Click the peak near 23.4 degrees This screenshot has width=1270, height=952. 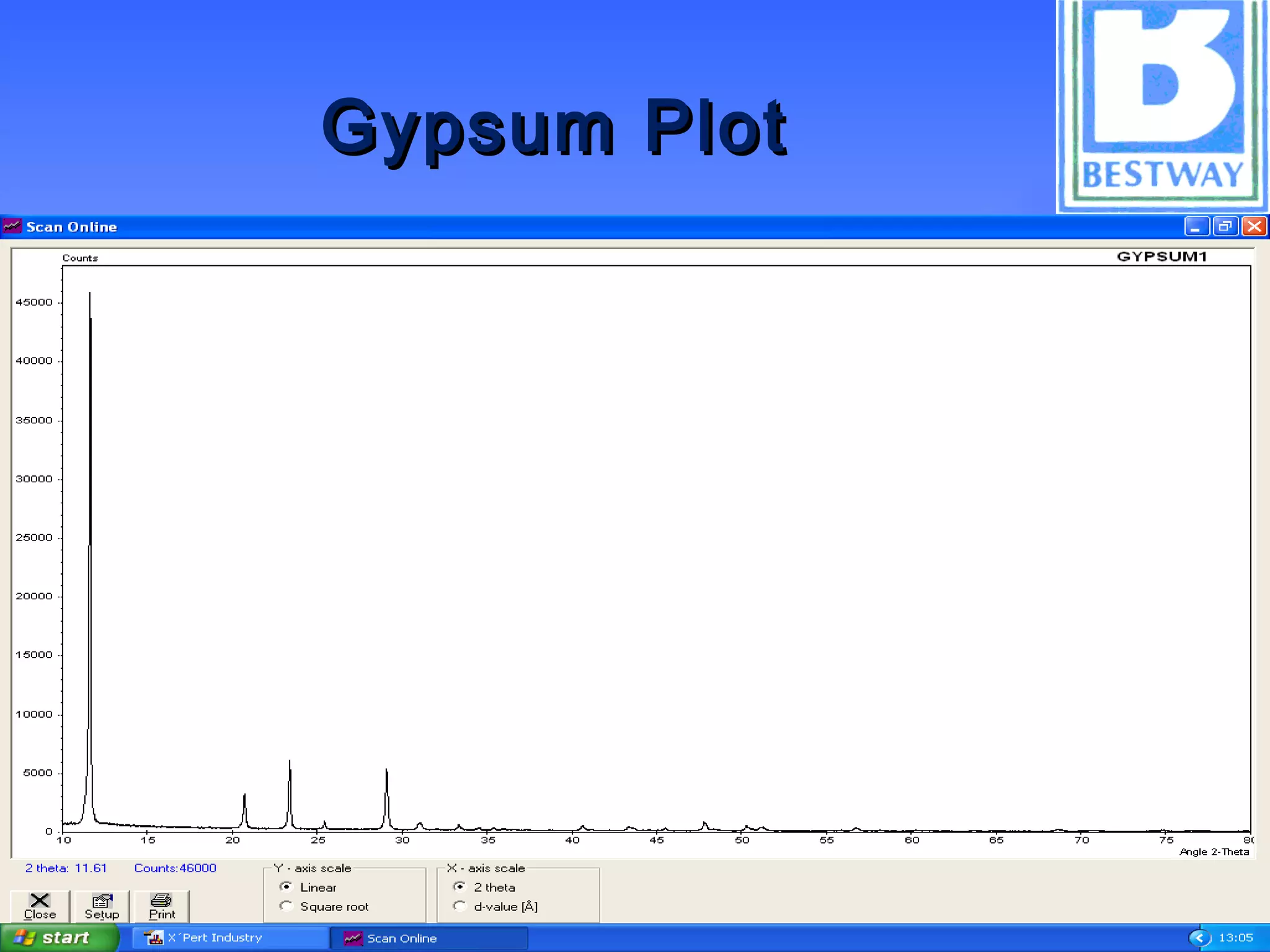[x=290, y=795]
